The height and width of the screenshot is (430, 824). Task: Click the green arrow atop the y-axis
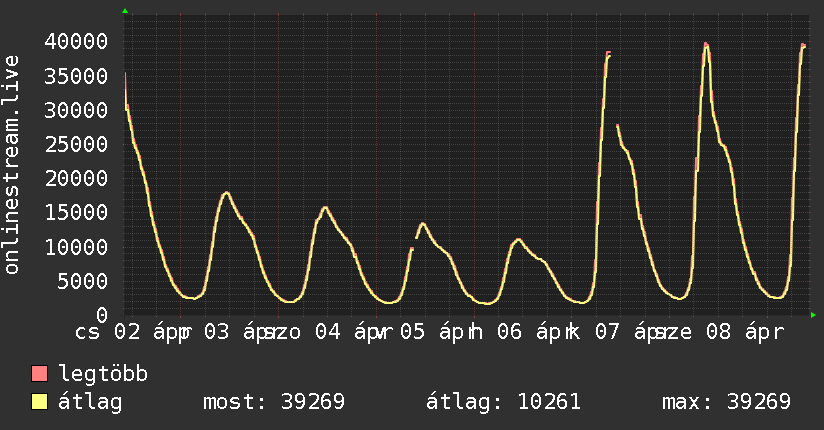[x=125, y=11]
